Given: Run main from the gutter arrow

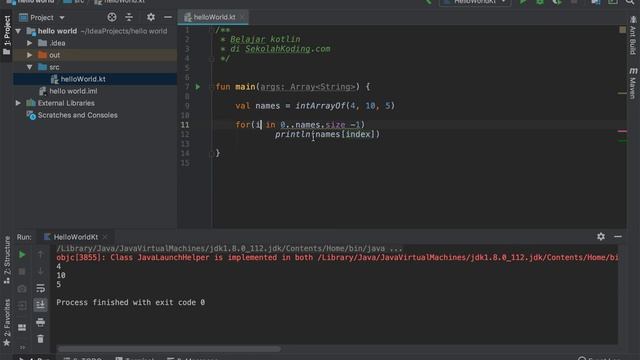Looking at the screenshot, I should [198, 87].
